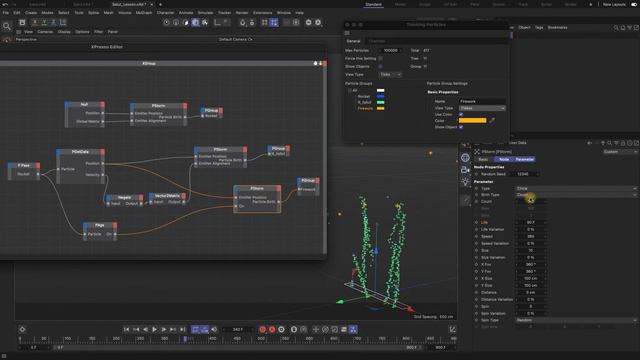Select the Firework particle group
The width and height of the screenshot is (640, 360).
(x=365, y=109)
